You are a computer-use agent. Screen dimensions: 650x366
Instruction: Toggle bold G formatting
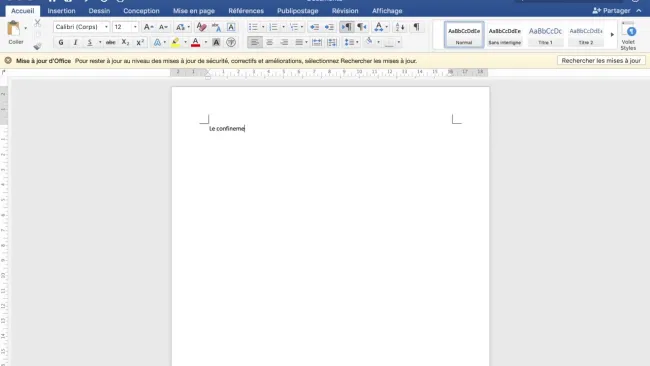click(61, 42)
